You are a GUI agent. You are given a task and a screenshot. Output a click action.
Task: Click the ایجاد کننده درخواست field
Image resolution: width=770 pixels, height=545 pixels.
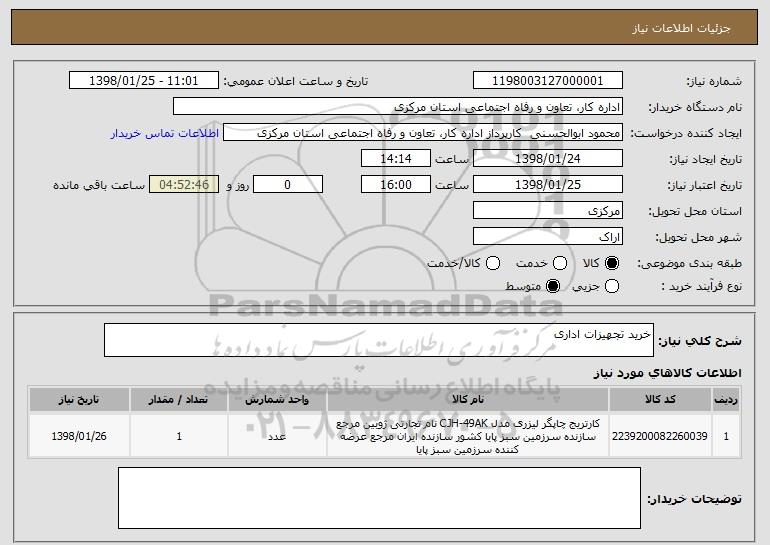(x=423, y=133)
